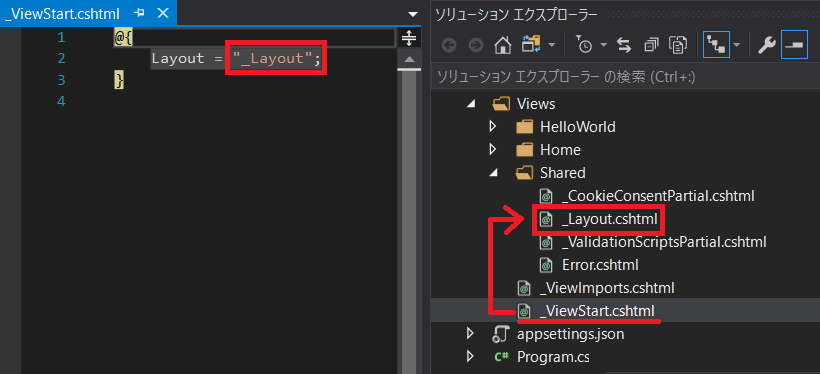Click the appsettings.json file icon
This screenshot has height=374, width=820.
(502, 334)
